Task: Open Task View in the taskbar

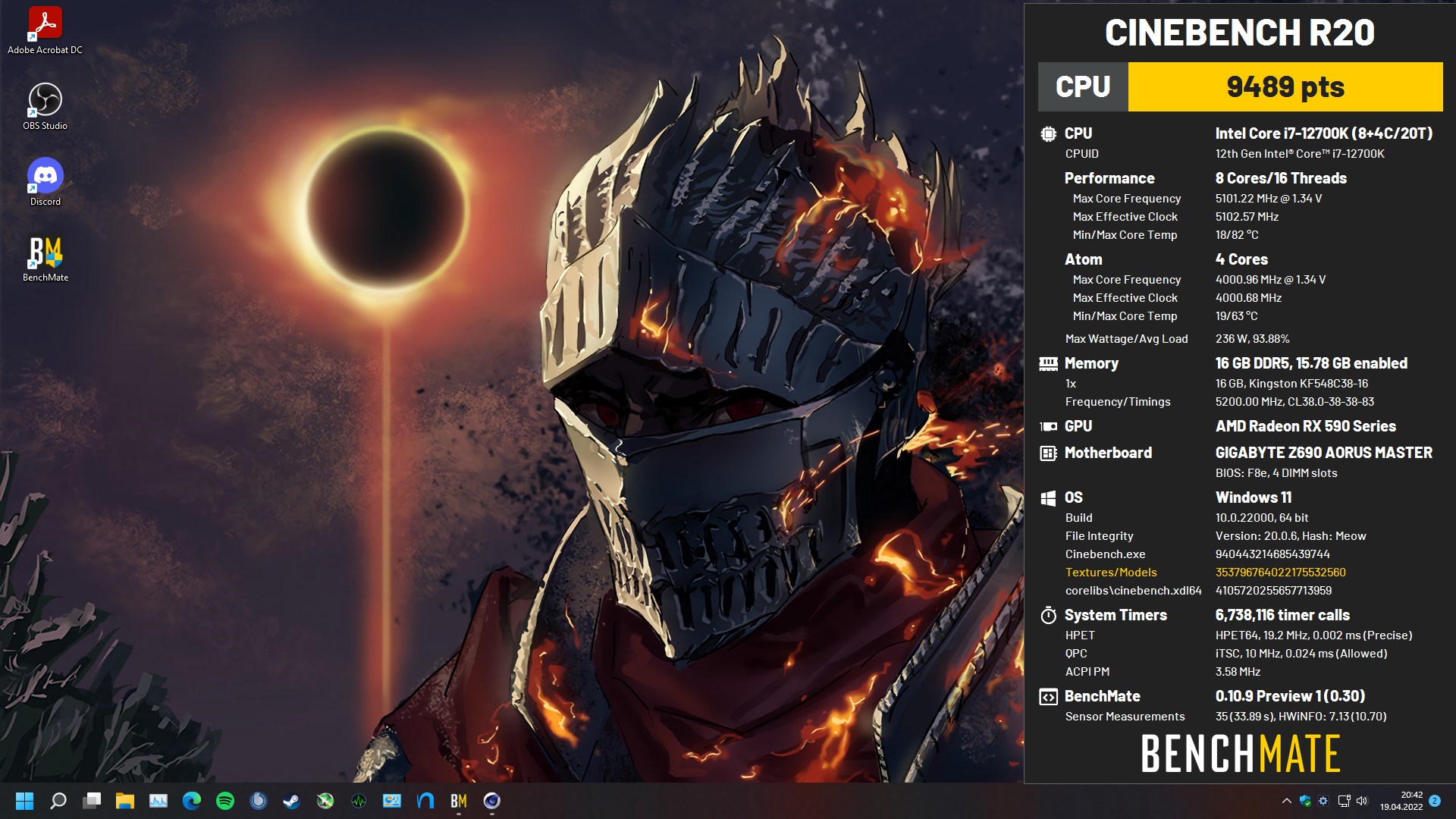Action: [x=92, y=801]
